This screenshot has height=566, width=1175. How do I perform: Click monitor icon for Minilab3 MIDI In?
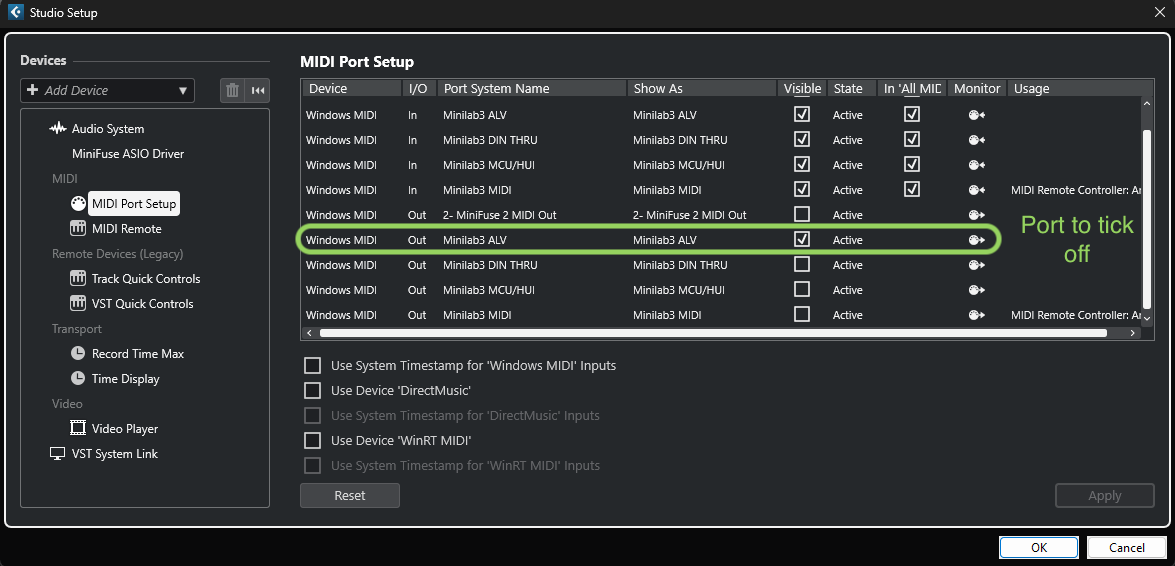pos(976,190)
